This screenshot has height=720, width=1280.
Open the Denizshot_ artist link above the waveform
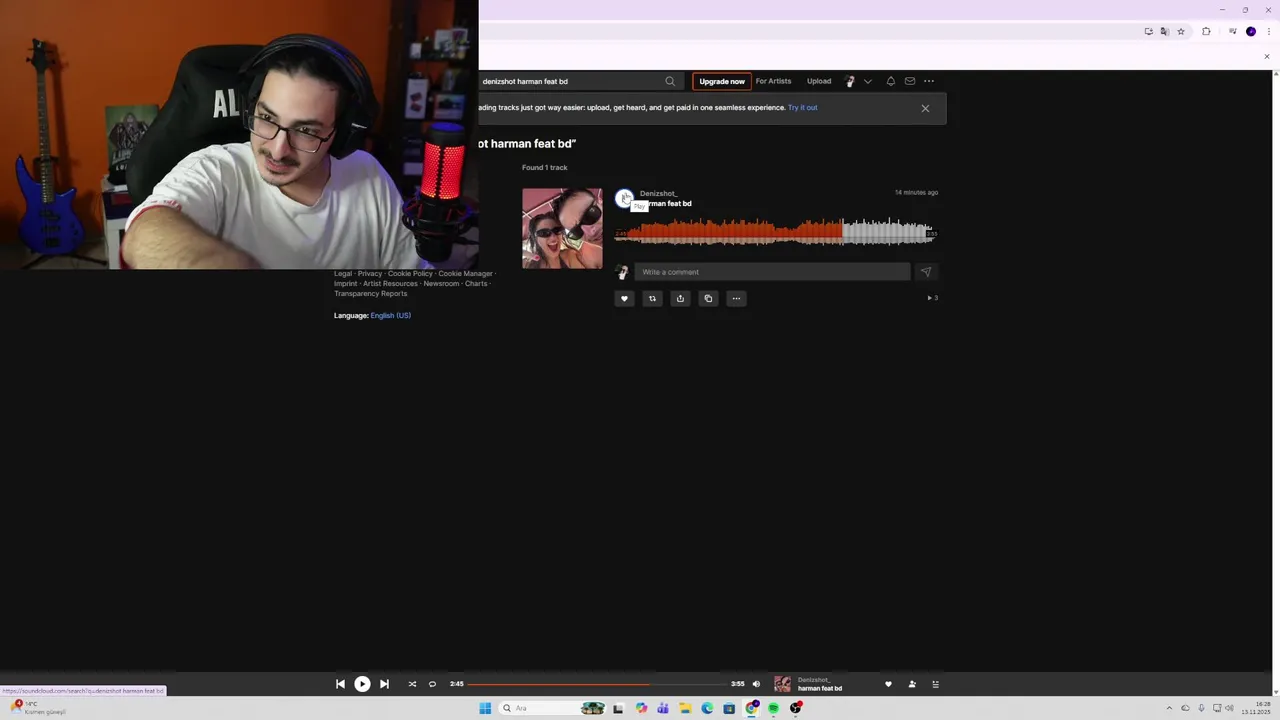[x=658, y=193]
